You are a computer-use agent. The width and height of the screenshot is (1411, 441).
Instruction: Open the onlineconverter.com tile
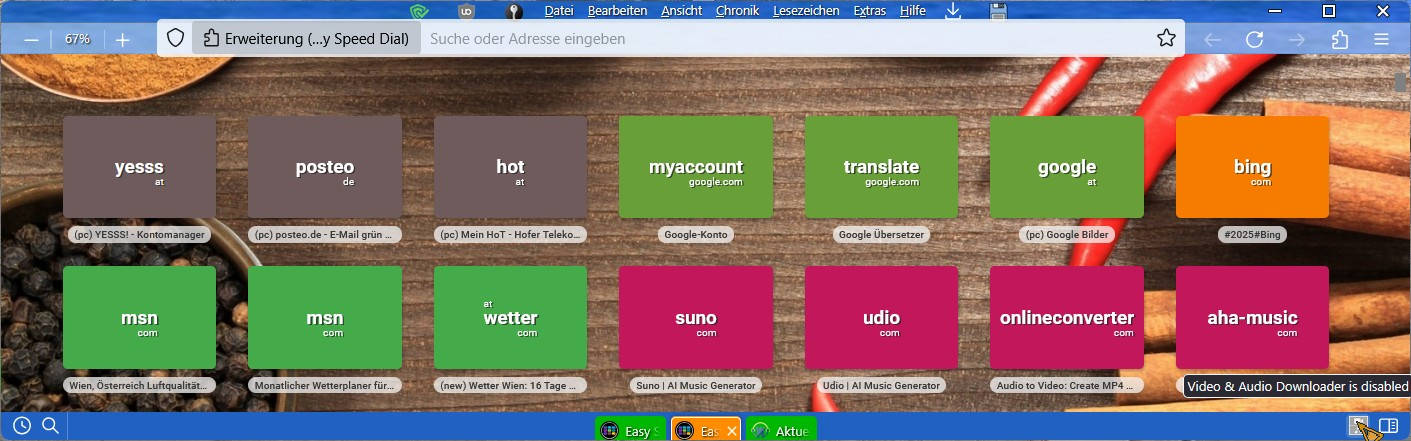(1067, 317)
